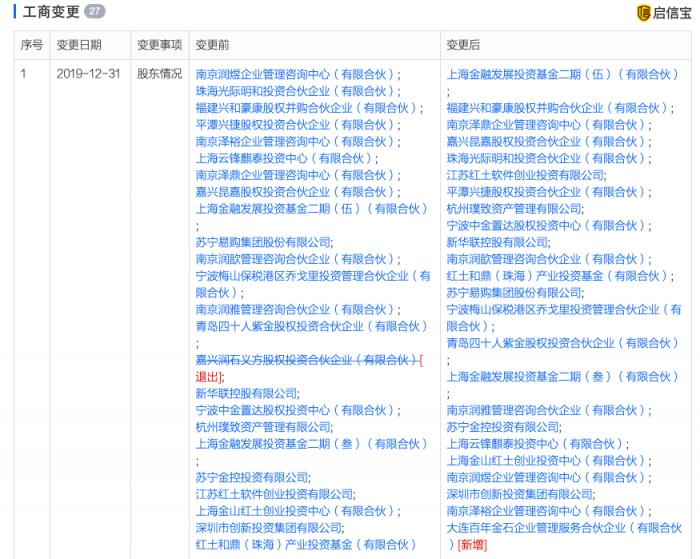Click the 启信宝 logo icon
Screen dimensions: 700x559
(643, 13)
